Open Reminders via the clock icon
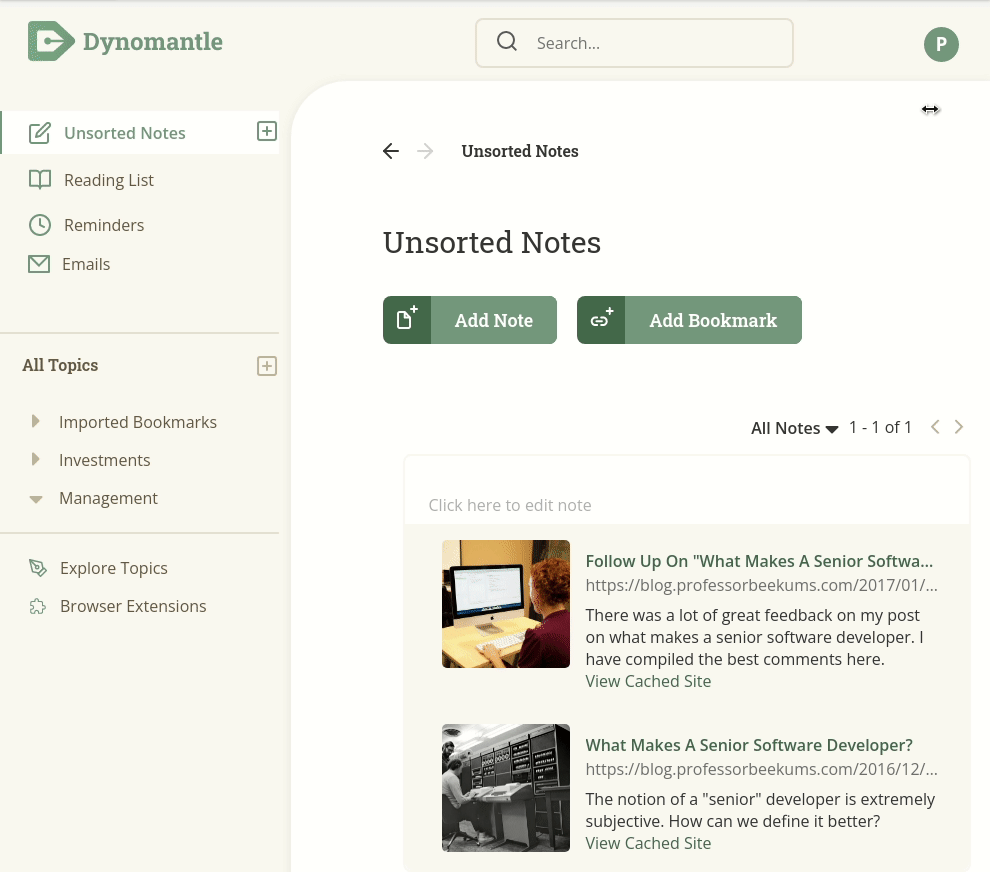The image size is (990, 872). (40, 225)
